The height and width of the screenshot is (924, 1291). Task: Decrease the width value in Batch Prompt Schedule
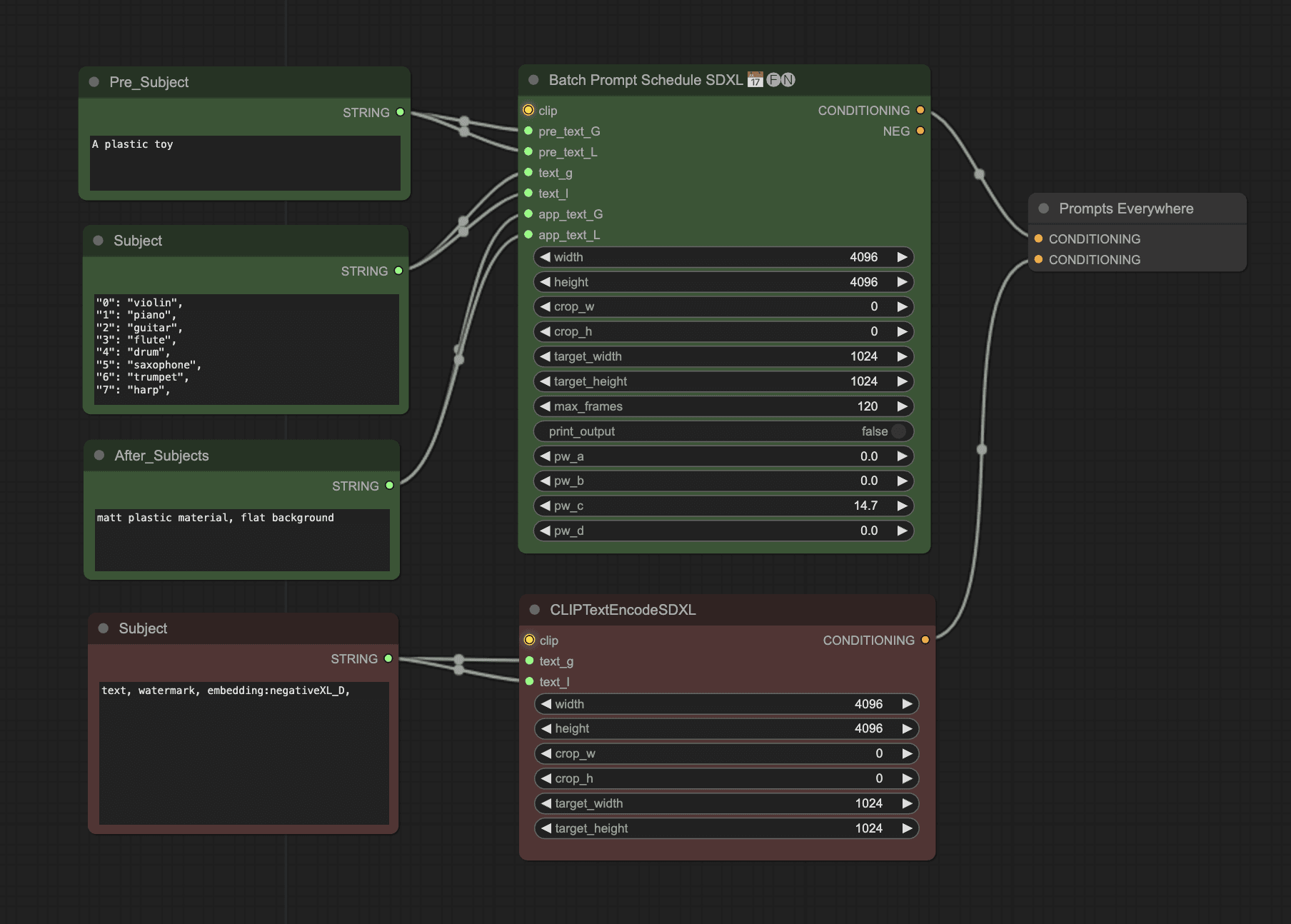click(546, 257)
